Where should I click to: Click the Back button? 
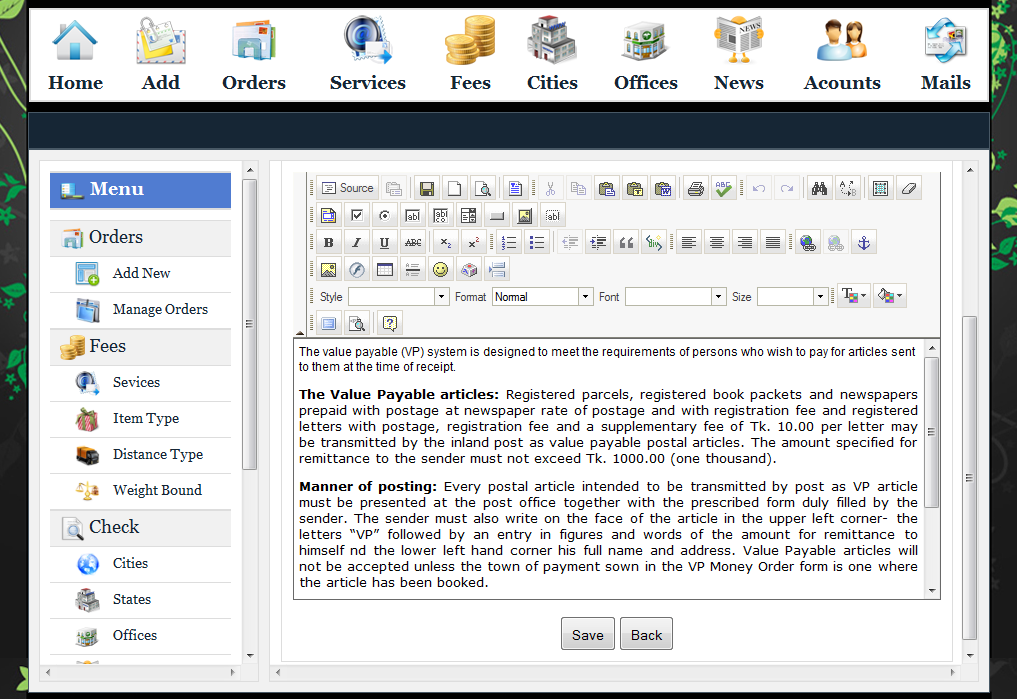(646, 635)
